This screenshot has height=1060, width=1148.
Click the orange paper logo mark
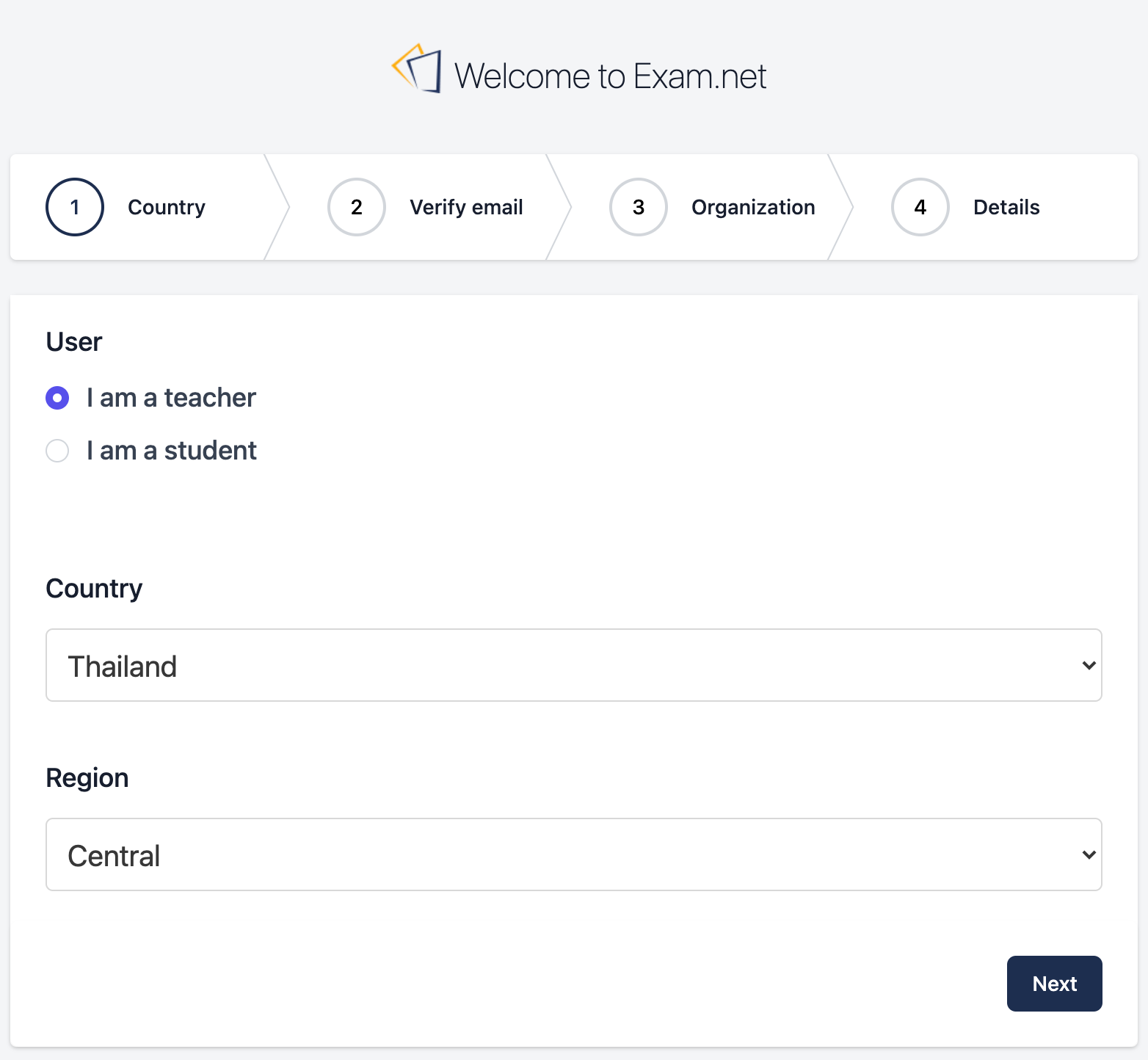point(406,66)
